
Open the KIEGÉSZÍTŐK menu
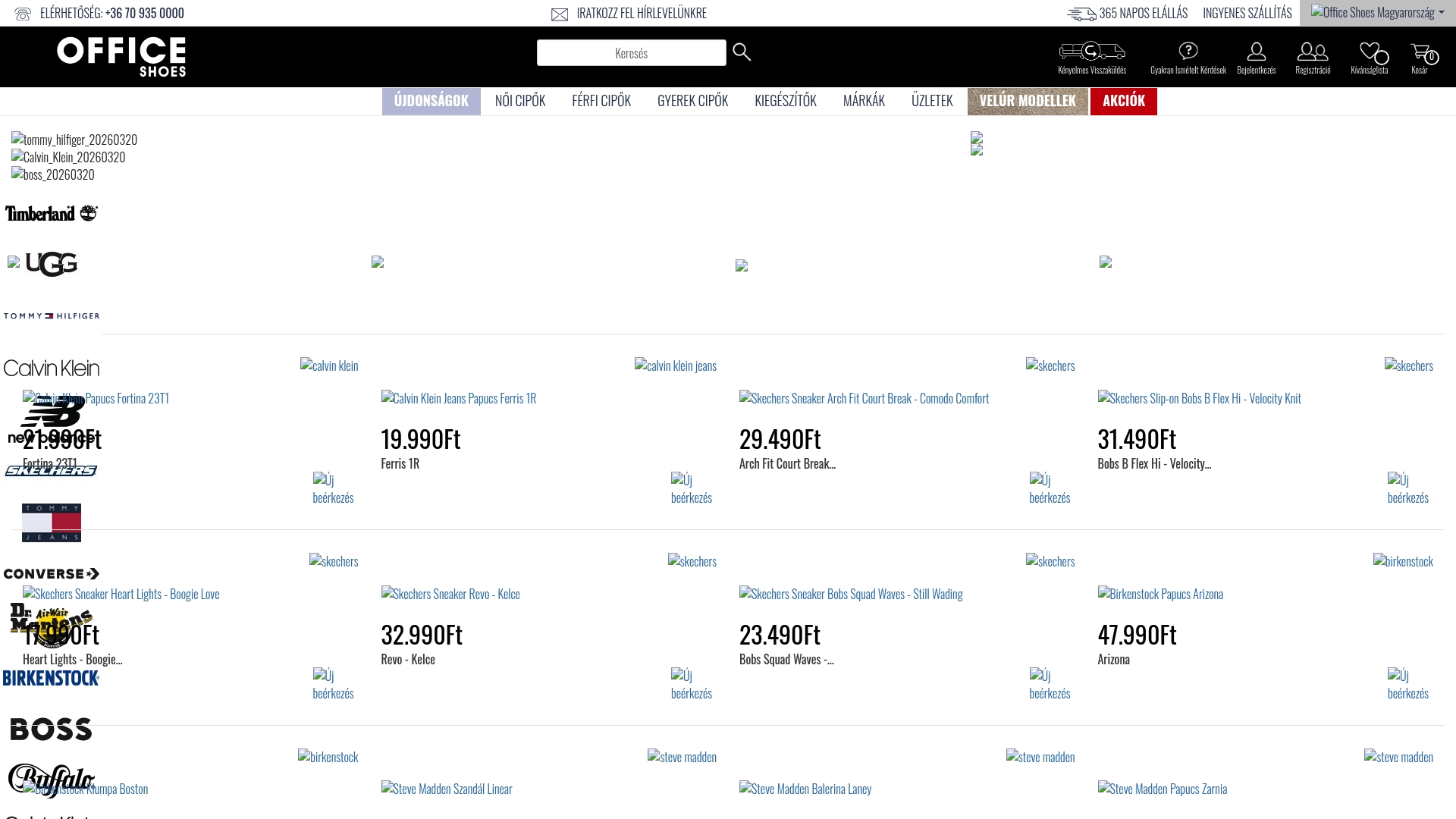pos(786,101)
